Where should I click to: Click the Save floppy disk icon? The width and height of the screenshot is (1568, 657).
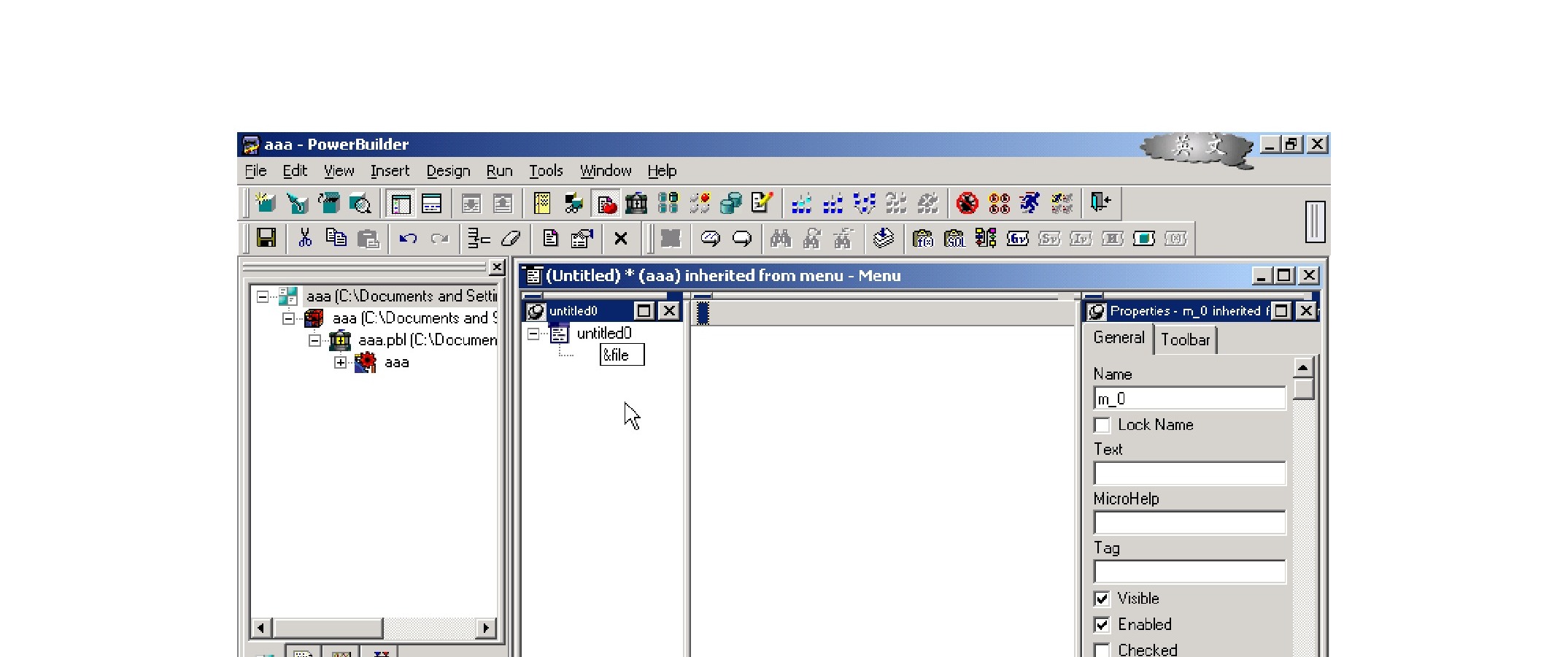pyautogui.click(x=266, y=238)
